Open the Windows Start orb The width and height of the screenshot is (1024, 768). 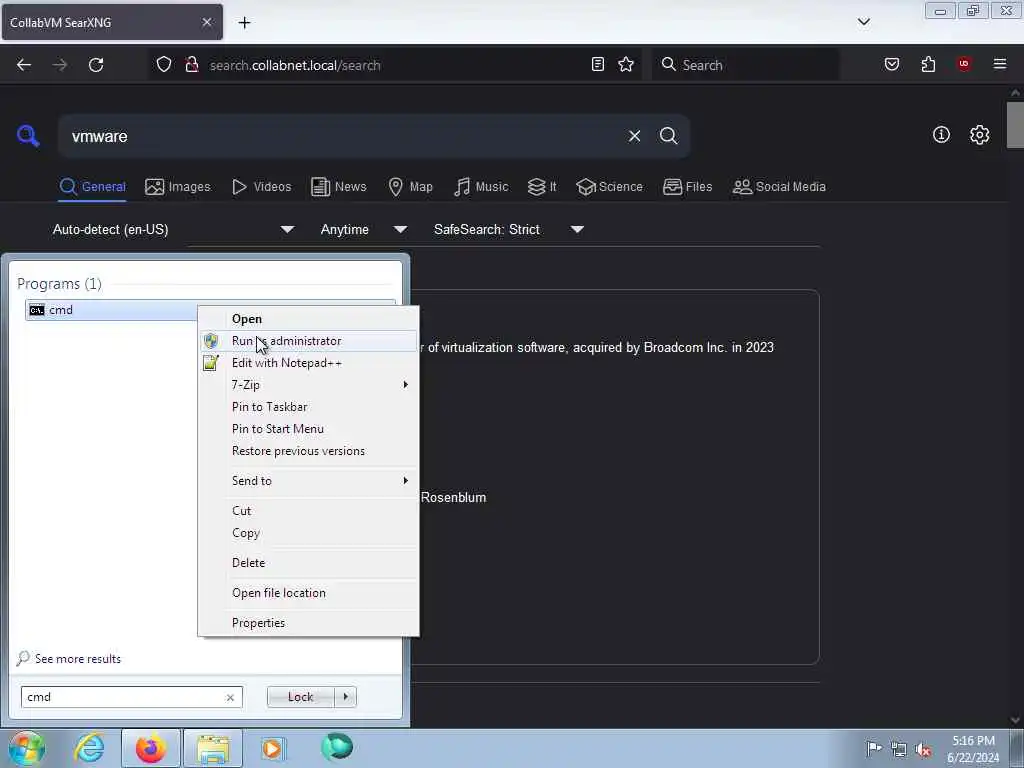pos(26,748)
